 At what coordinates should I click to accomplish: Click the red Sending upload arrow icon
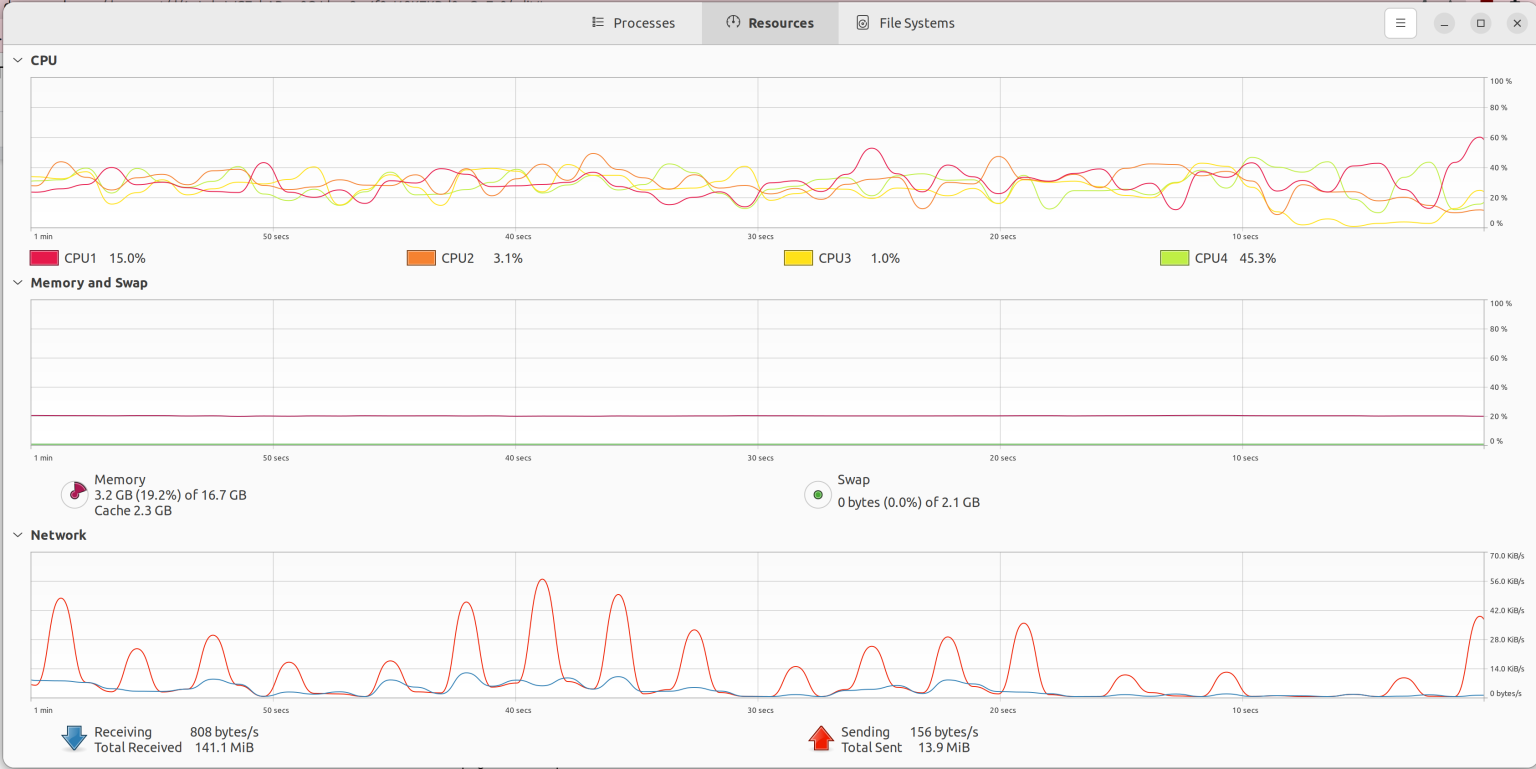(820, 737)
